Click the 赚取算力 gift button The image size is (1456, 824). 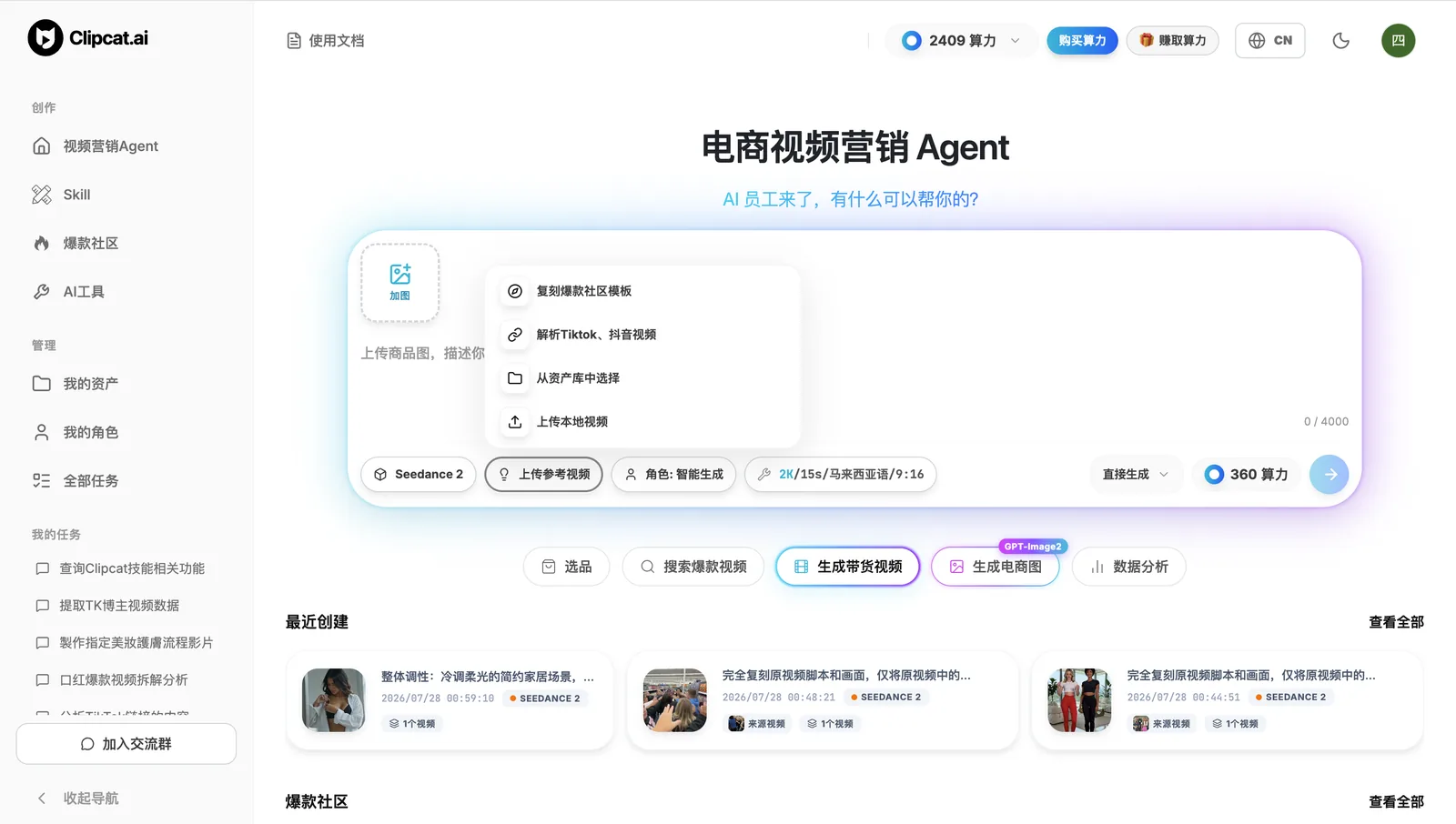tap(1173, 41)
